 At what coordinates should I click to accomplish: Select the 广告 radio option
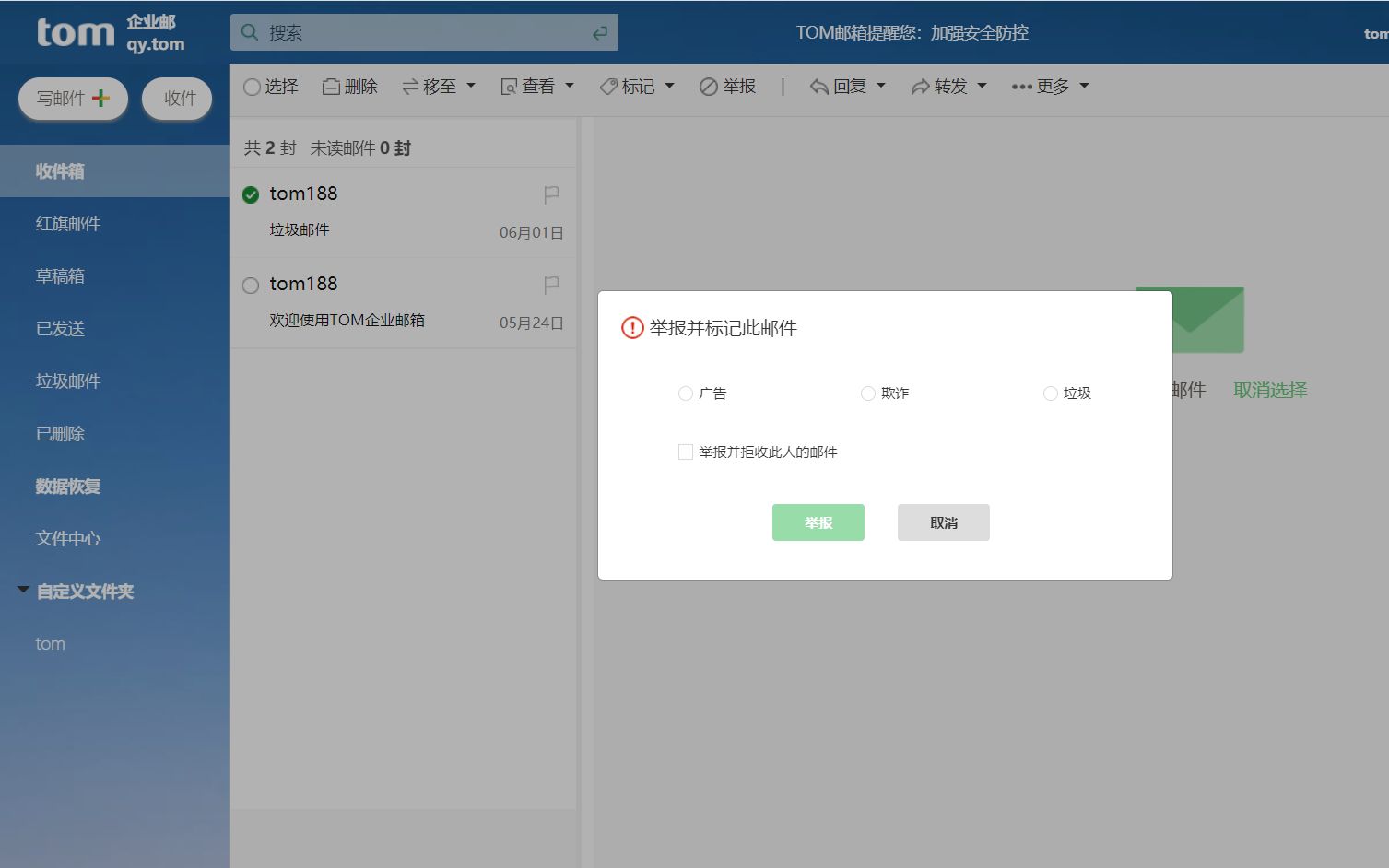click(x=686, y=393)
